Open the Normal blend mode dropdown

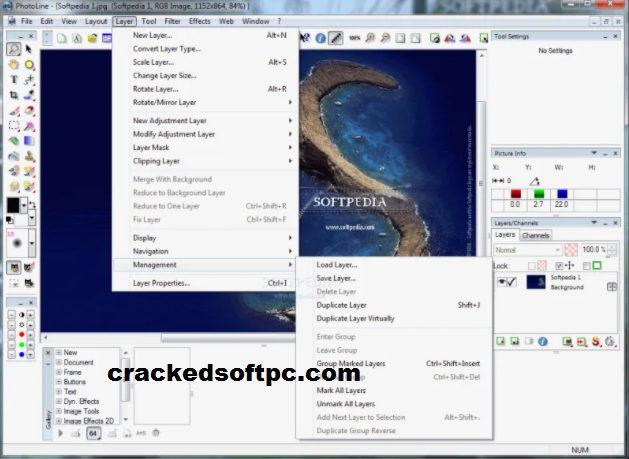pos(527,250)
